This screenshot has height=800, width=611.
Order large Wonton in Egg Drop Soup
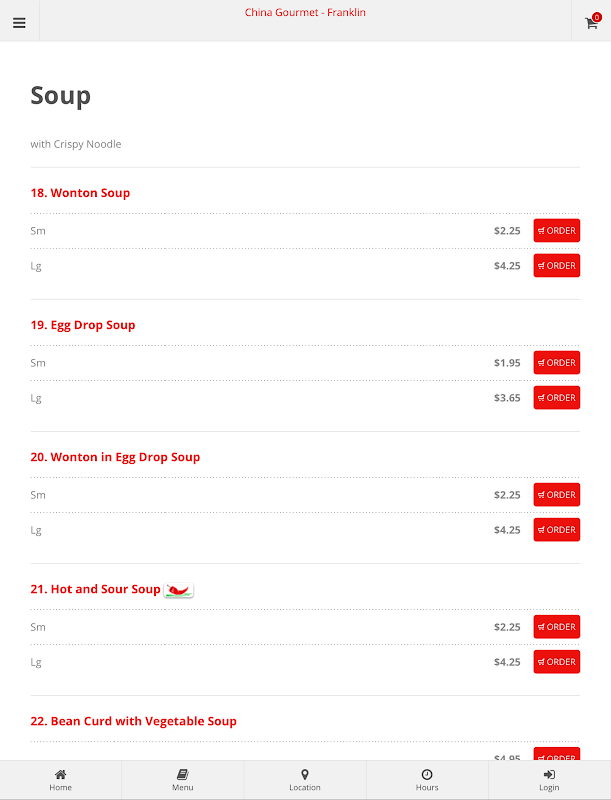(x=556, y=530)
